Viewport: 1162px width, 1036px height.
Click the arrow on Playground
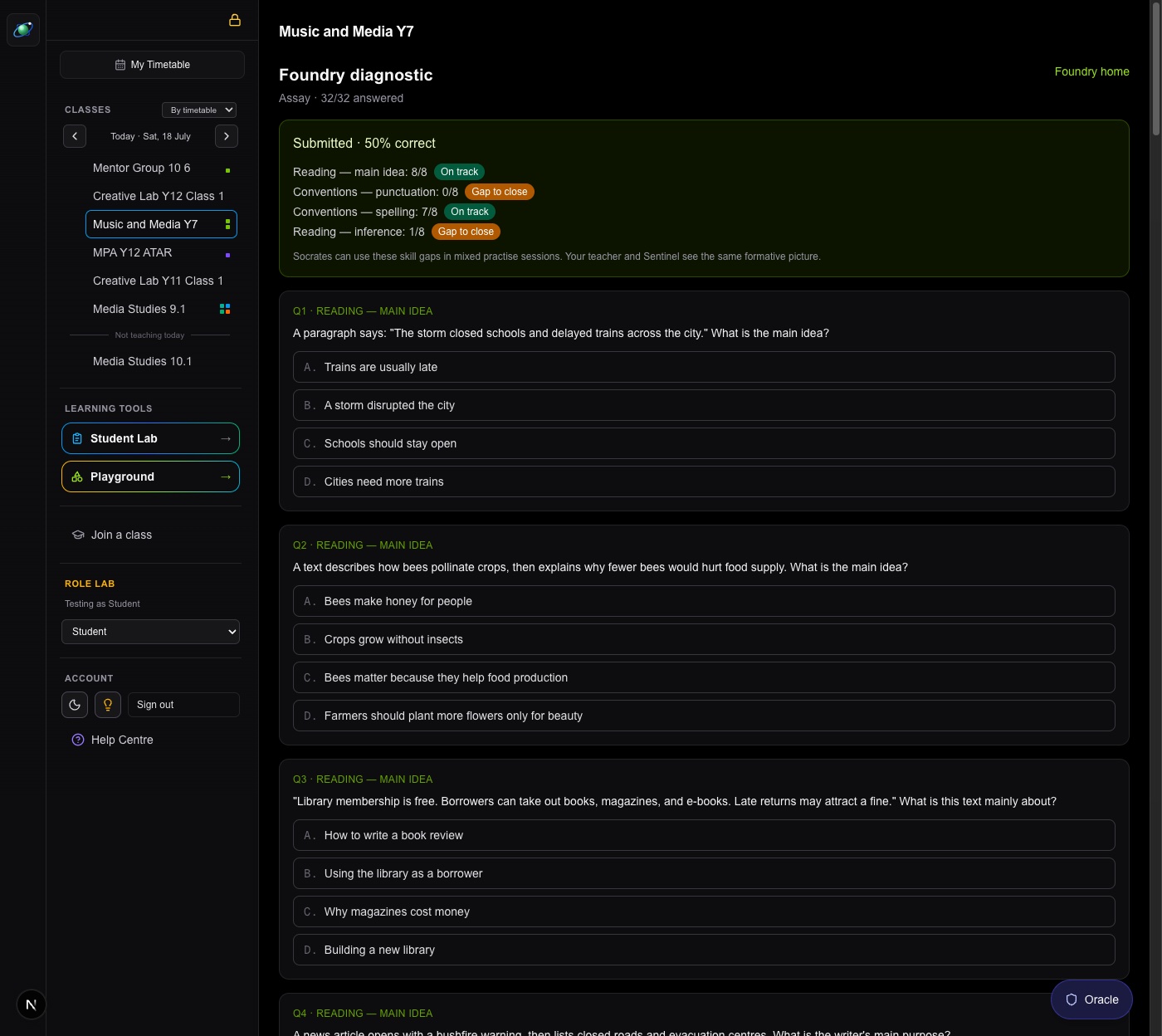pyautogui.click(x=226, y=476)
